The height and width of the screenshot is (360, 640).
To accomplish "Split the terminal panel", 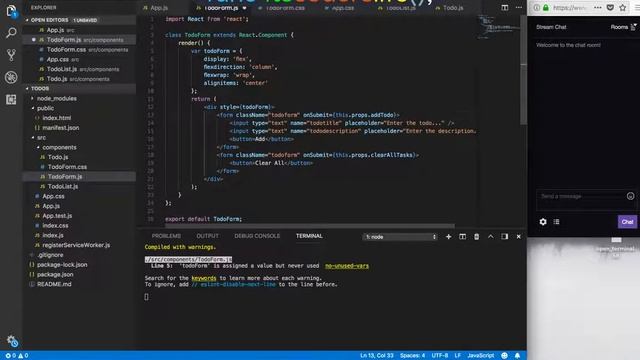I will coord(462,237).
